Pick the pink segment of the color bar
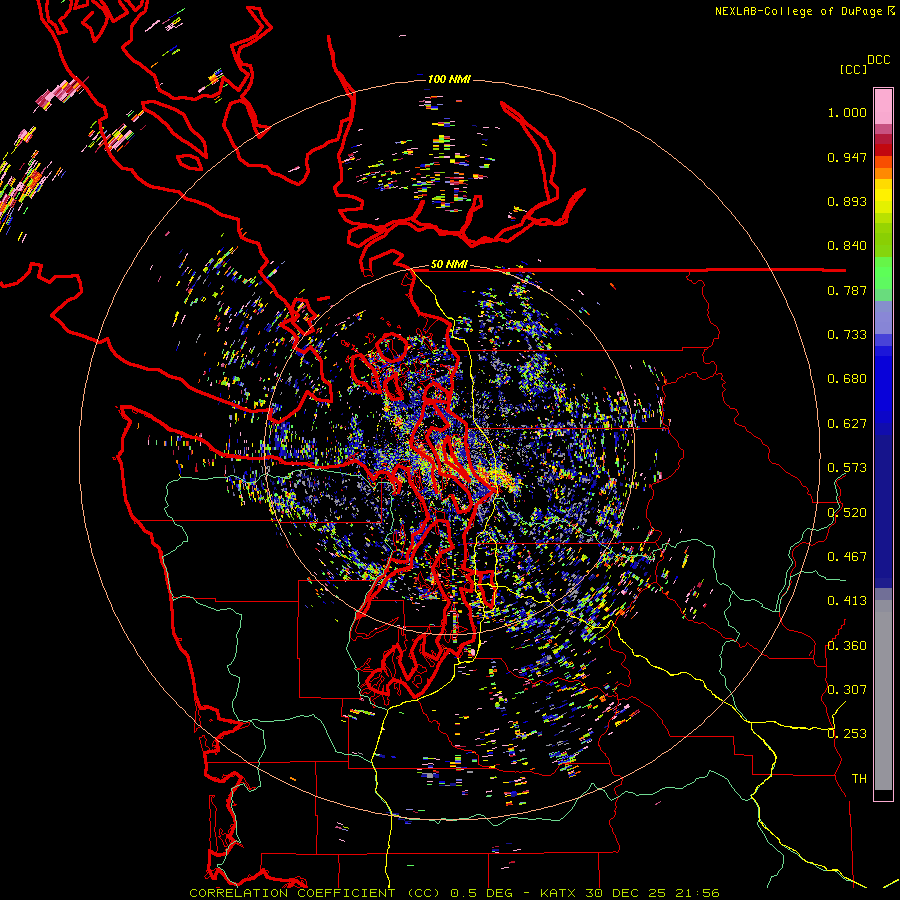The image size is (900, 900). [x=883, y=107]
